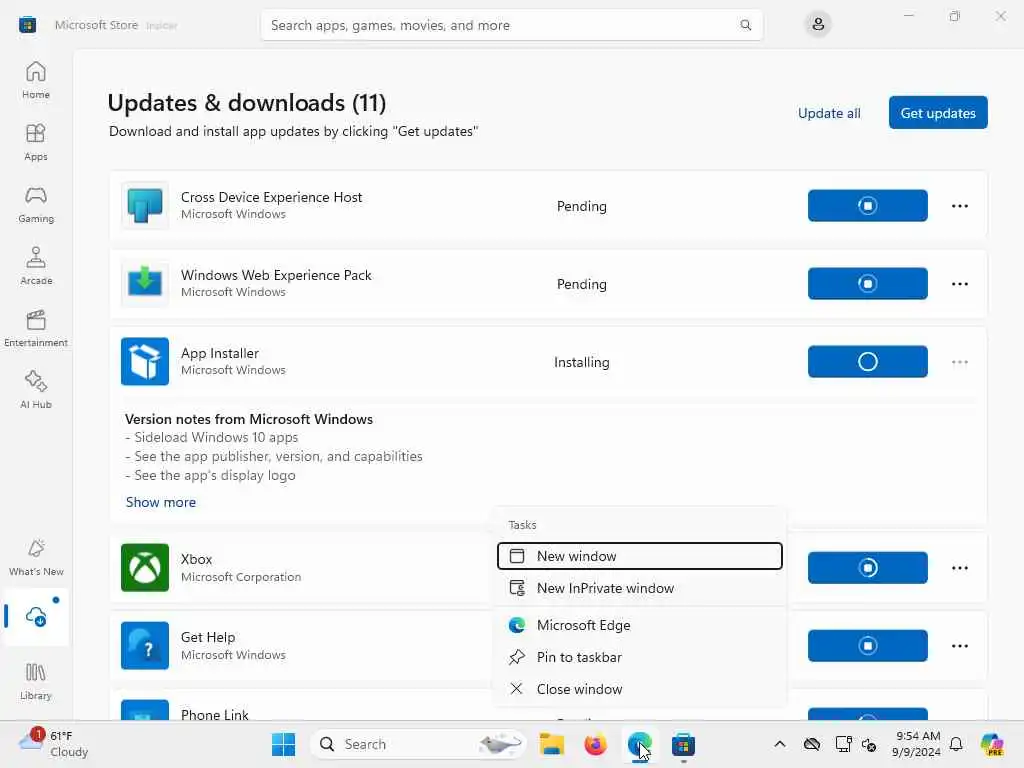Stop Cross Device Experience Host pending download
Viewport: 1024px width, 768px height.
pyautogui.click(x=867, y=206)
